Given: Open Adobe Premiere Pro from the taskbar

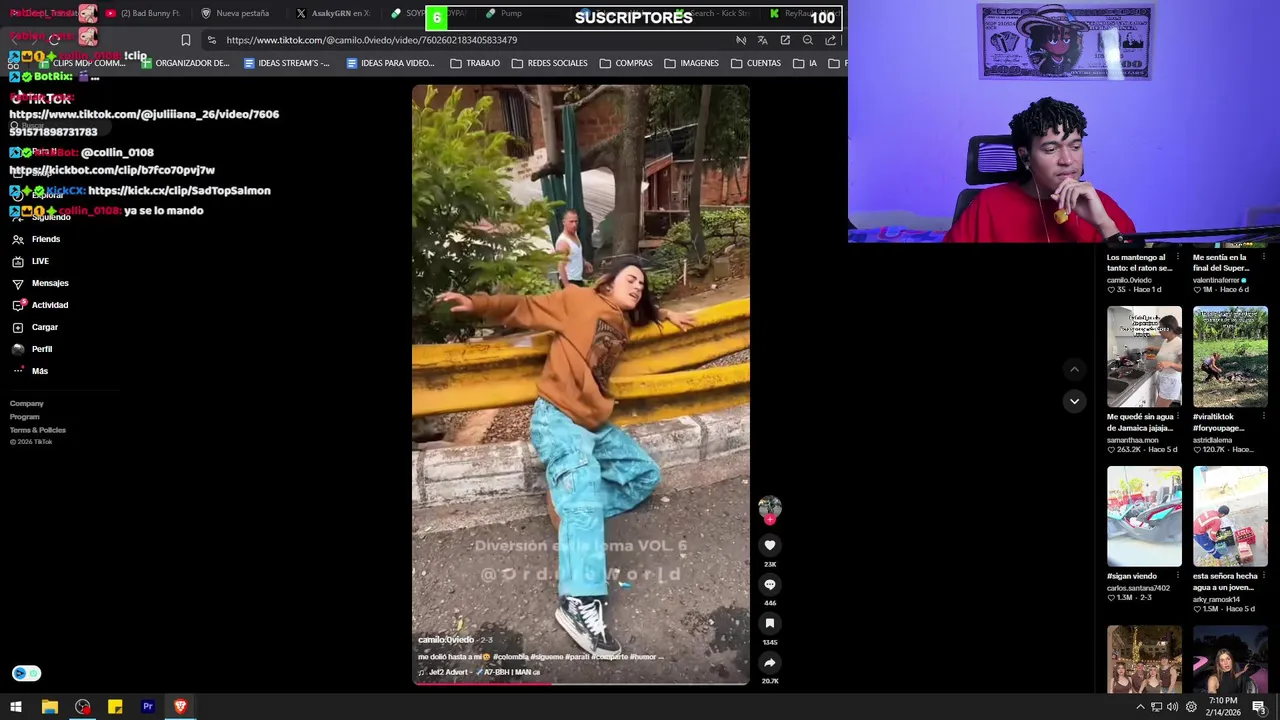Looking at the screenshot, I should (148, 707).
